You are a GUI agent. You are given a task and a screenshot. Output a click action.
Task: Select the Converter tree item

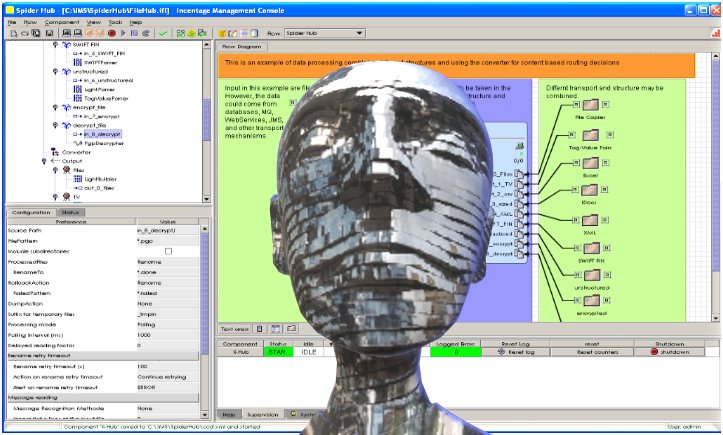(76, 152)
